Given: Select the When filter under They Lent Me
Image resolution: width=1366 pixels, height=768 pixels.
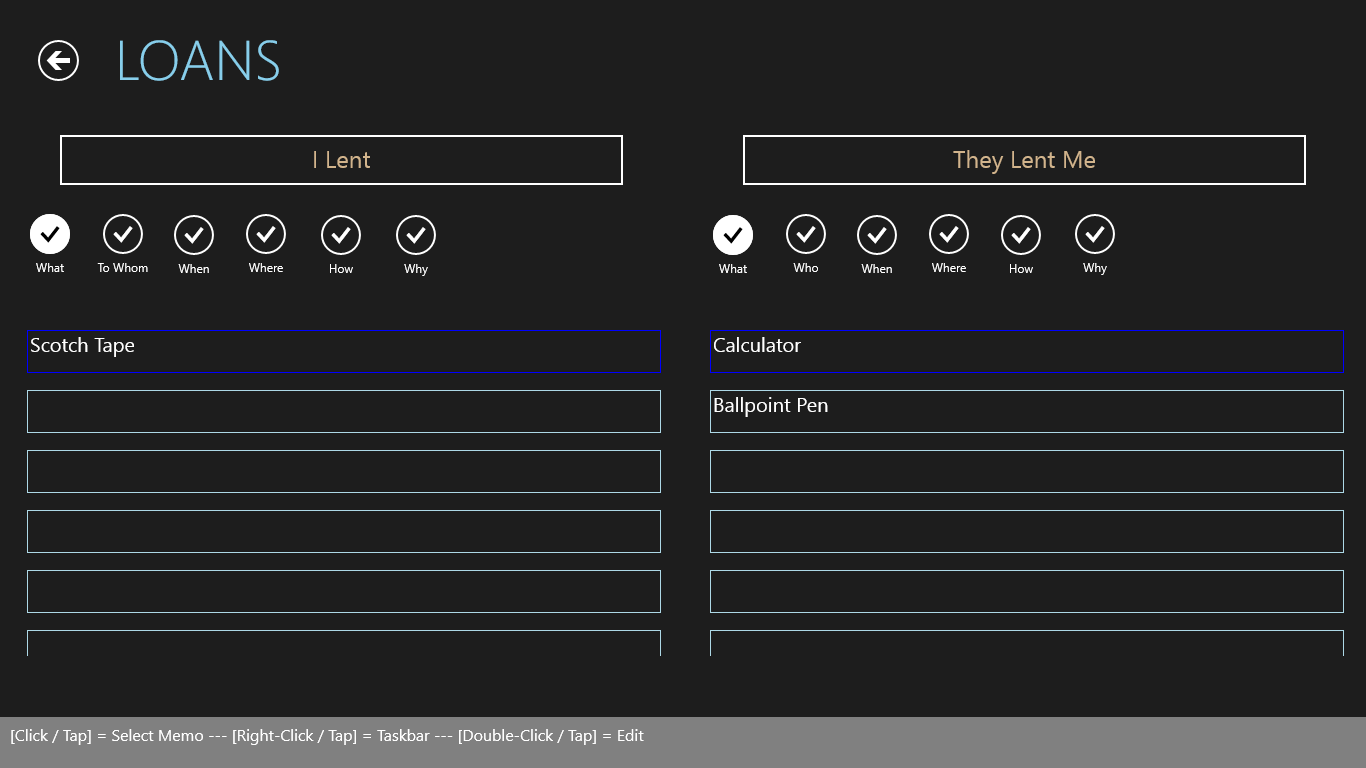Looking at the screenshot, I should pos(877,236).
